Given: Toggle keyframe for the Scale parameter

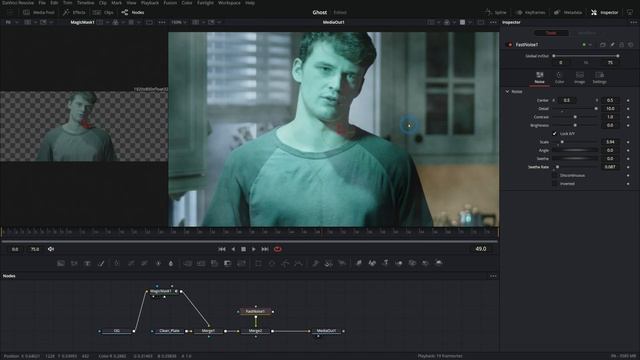Looking at the screenshot, I should point(628,142).
